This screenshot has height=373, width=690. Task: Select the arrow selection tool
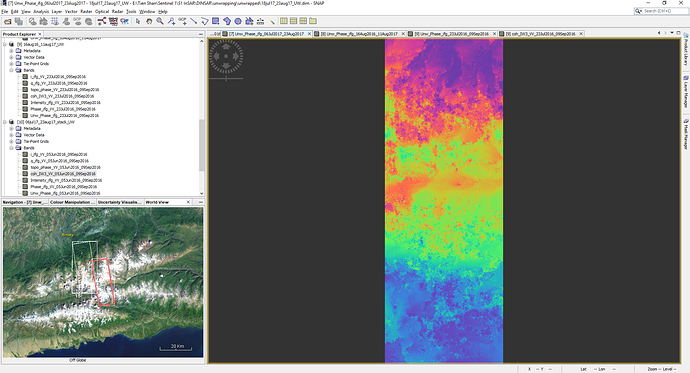point(138,21)
